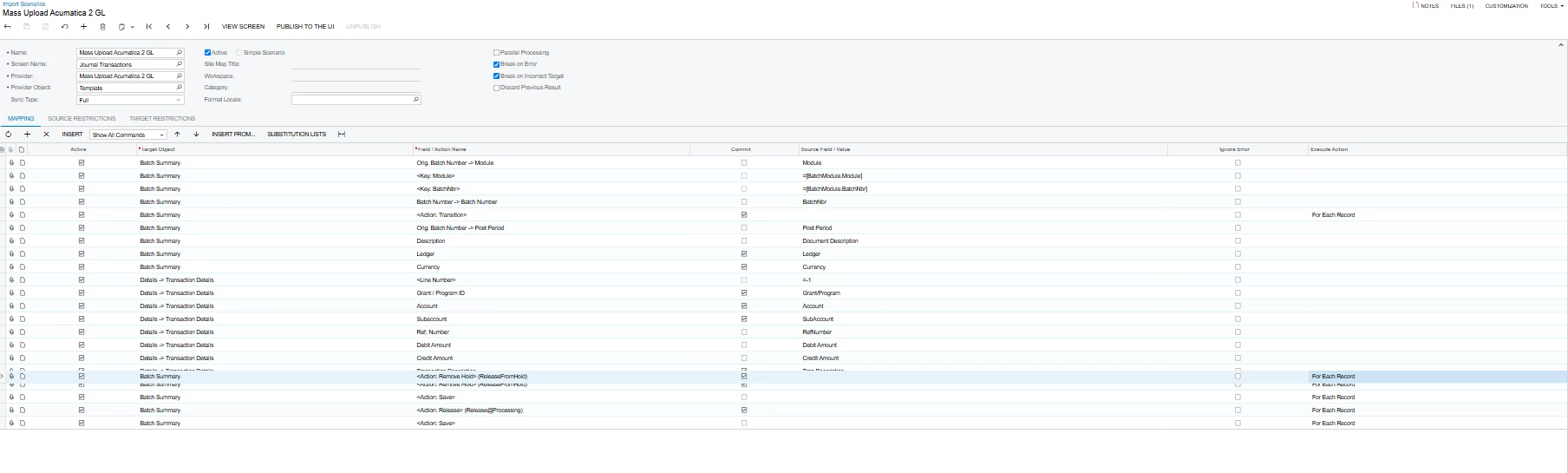Screen dimensions: 1568x473
Task: Enable Discard Previous Result
Action: click(x=496, y=88)
